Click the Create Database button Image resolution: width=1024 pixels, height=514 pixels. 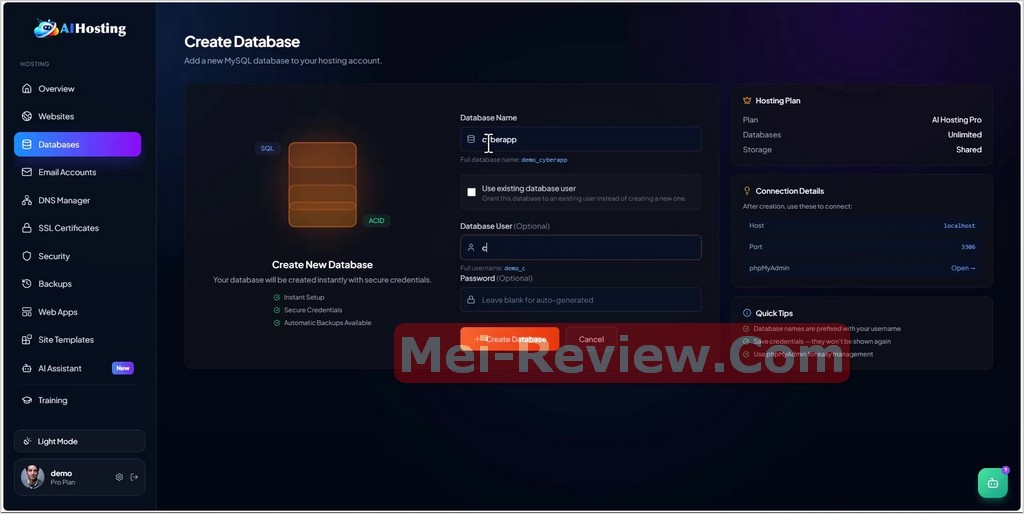[509, 339]
